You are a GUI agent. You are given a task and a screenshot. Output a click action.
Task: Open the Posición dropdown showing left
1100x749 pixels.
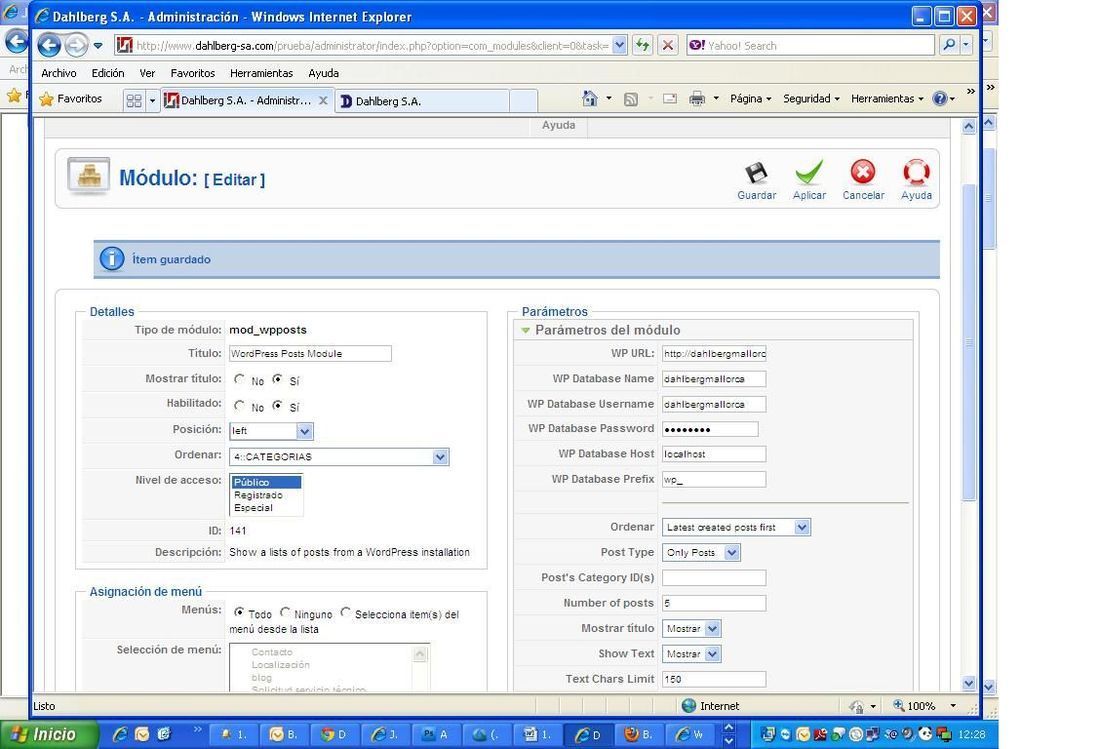click(271, 431)
